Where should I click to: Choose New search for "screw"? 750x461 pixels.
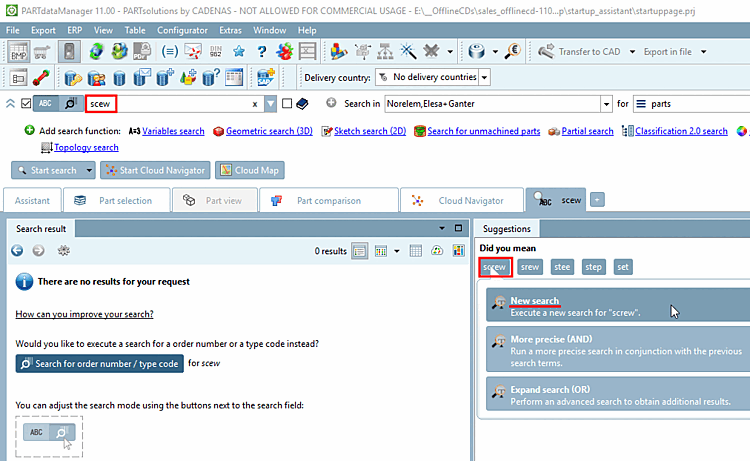(x=618, y=305)
